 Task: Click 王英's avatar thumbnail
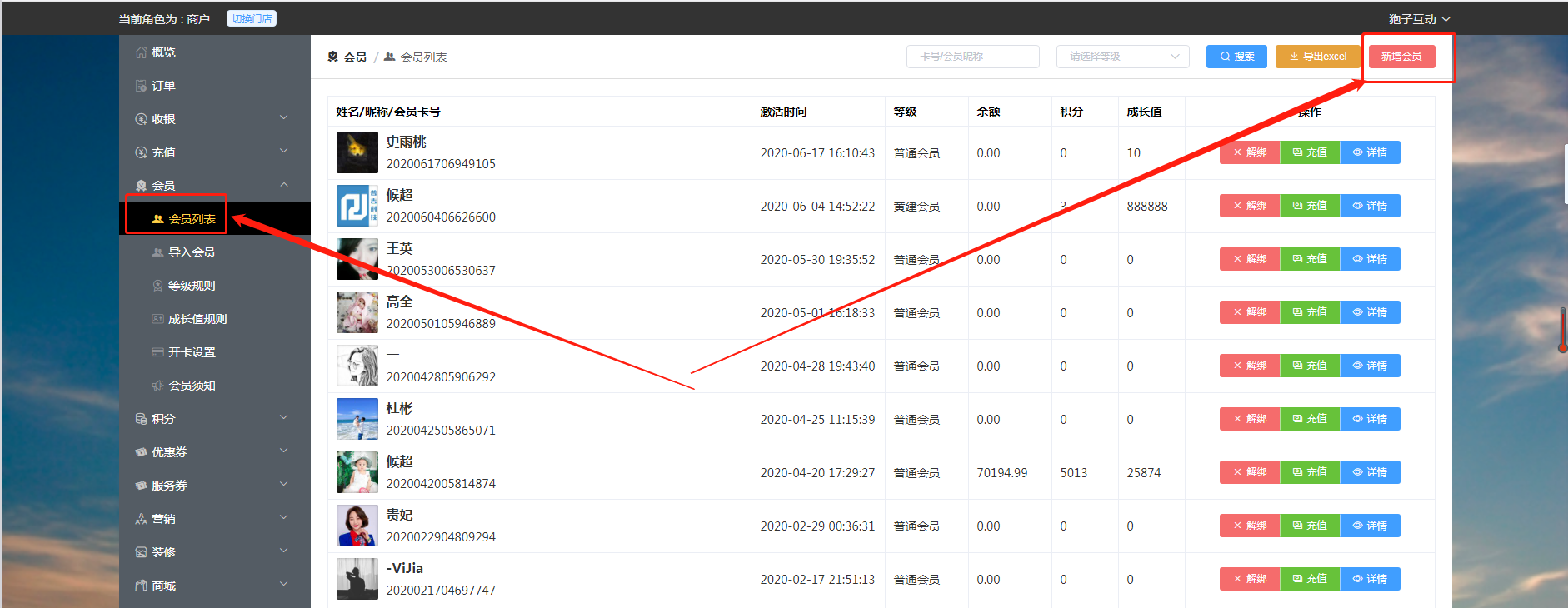(x=357, y=259)
